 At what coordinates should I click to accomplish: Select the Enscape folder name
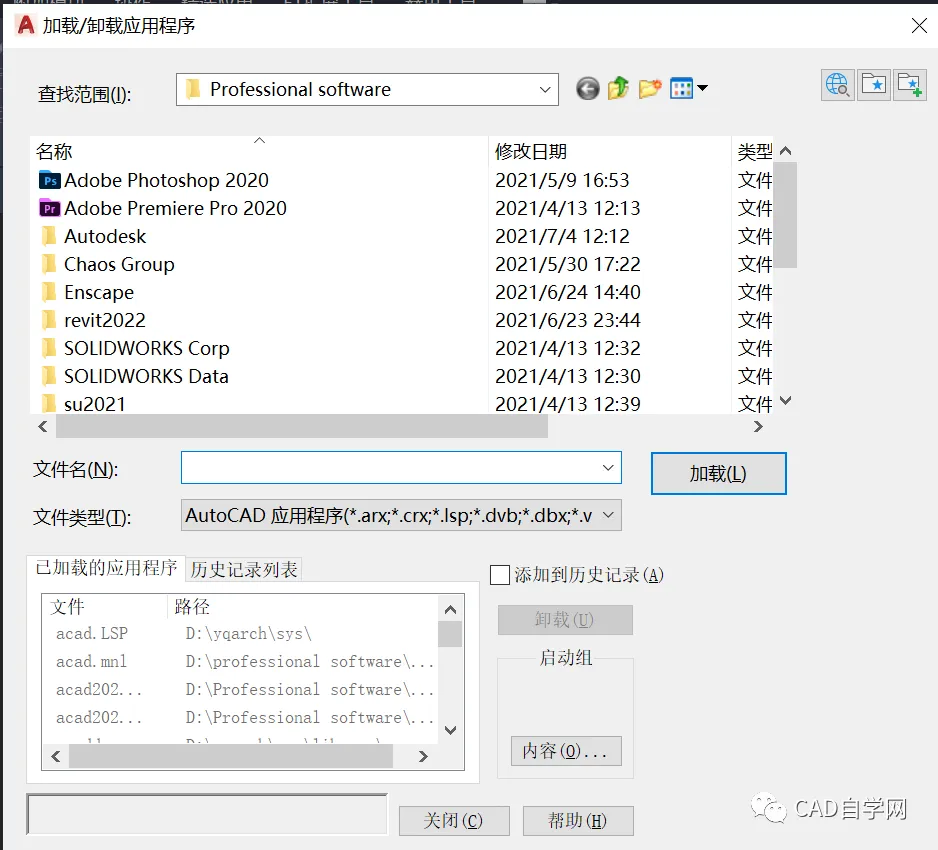click(x=99, y=293)
